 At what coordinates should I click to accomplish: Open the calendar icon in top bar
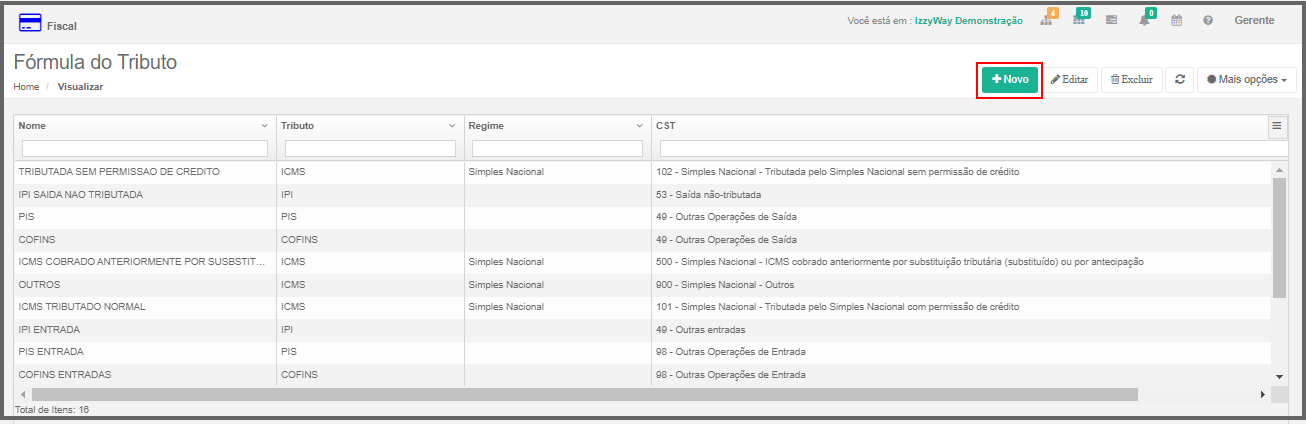1176,20
